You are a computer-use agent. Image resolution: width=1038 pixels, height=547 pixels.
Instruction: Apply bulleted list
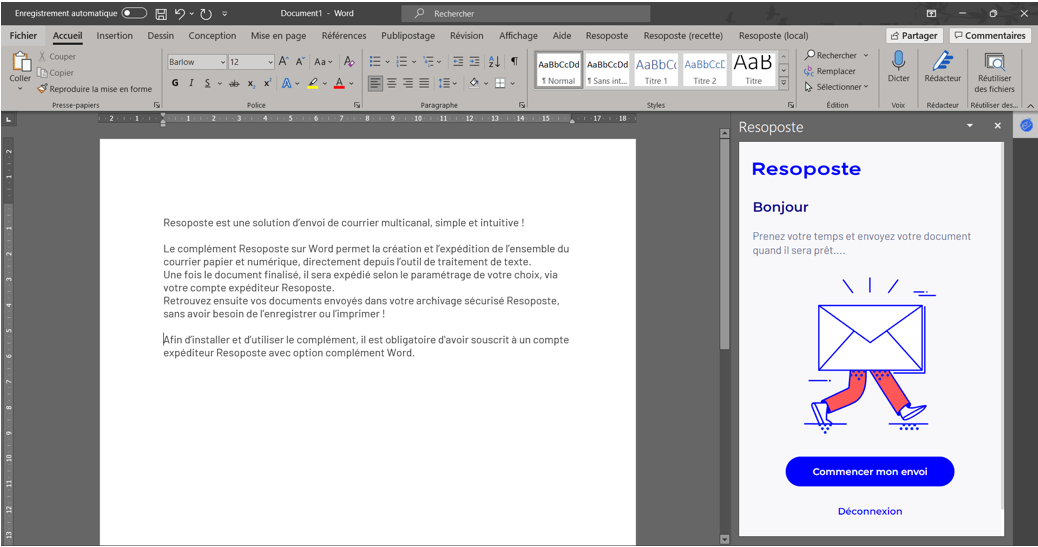375,62
